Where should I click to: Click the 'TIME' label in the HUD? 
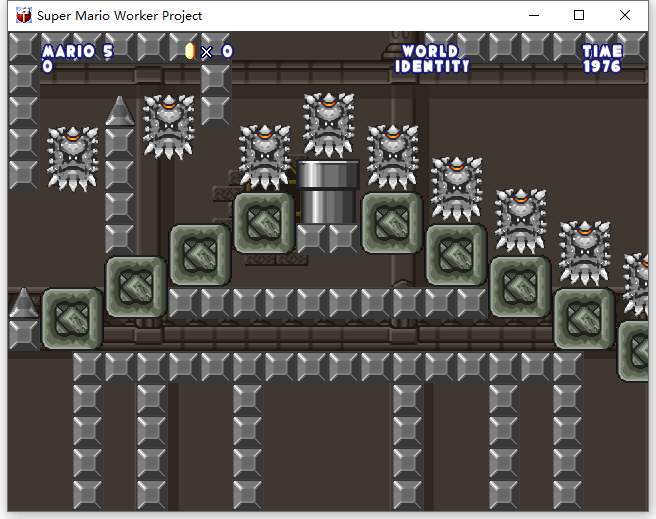point(602,51)
